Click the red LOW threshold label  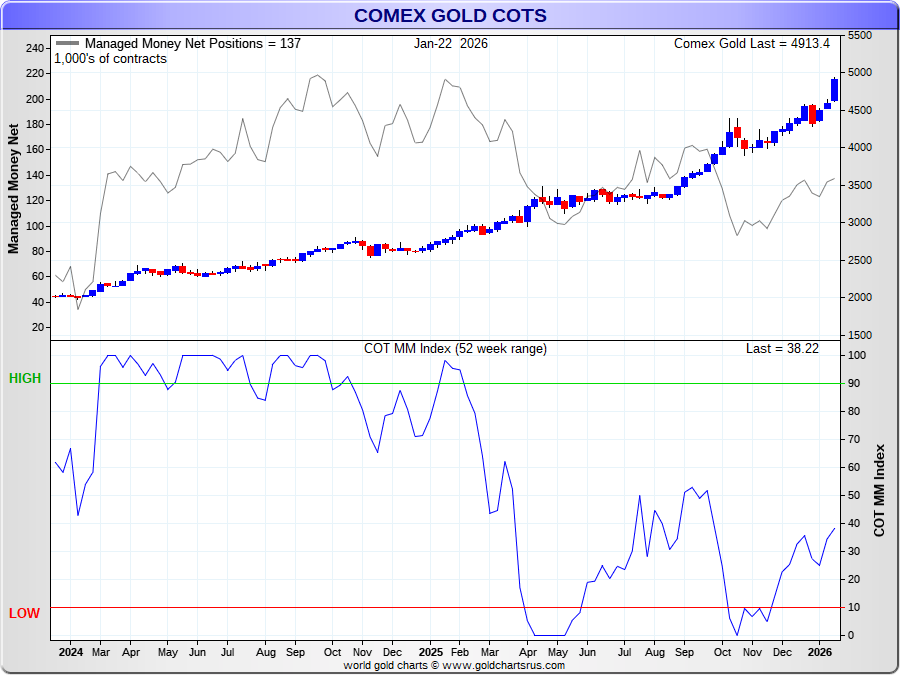(x=24, y=614)
